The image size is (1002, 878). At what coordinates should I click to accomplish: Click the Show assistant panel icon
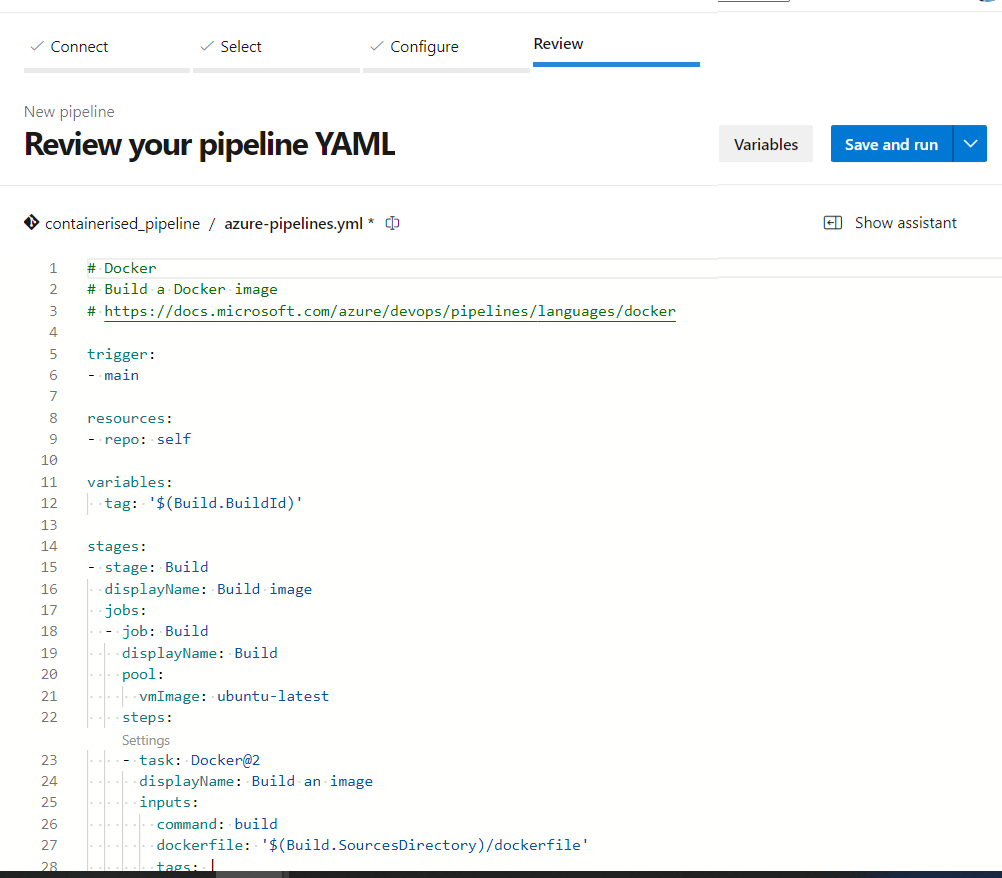coord(832,223)
